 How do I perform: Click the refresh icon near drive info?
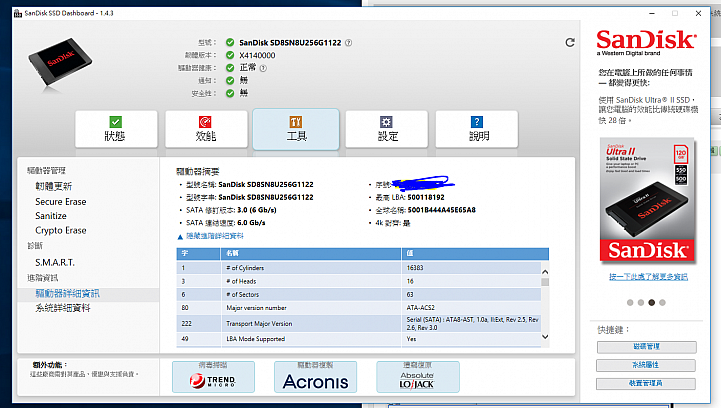click(x=570, y=43)
